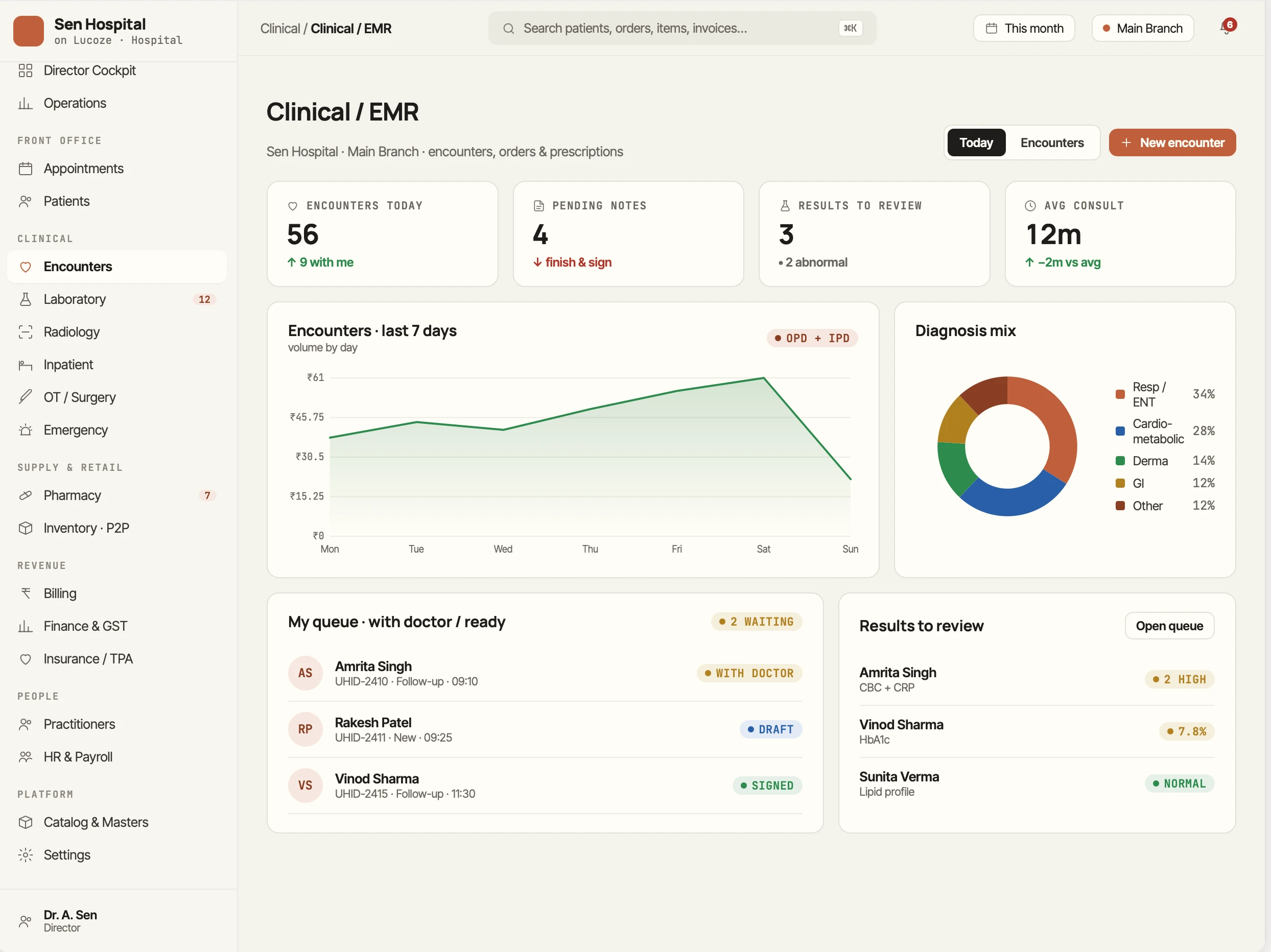Viewport: 1271px width, 952px height.
Task: Click the NORMAL result badge
Action: (1180, 783)
